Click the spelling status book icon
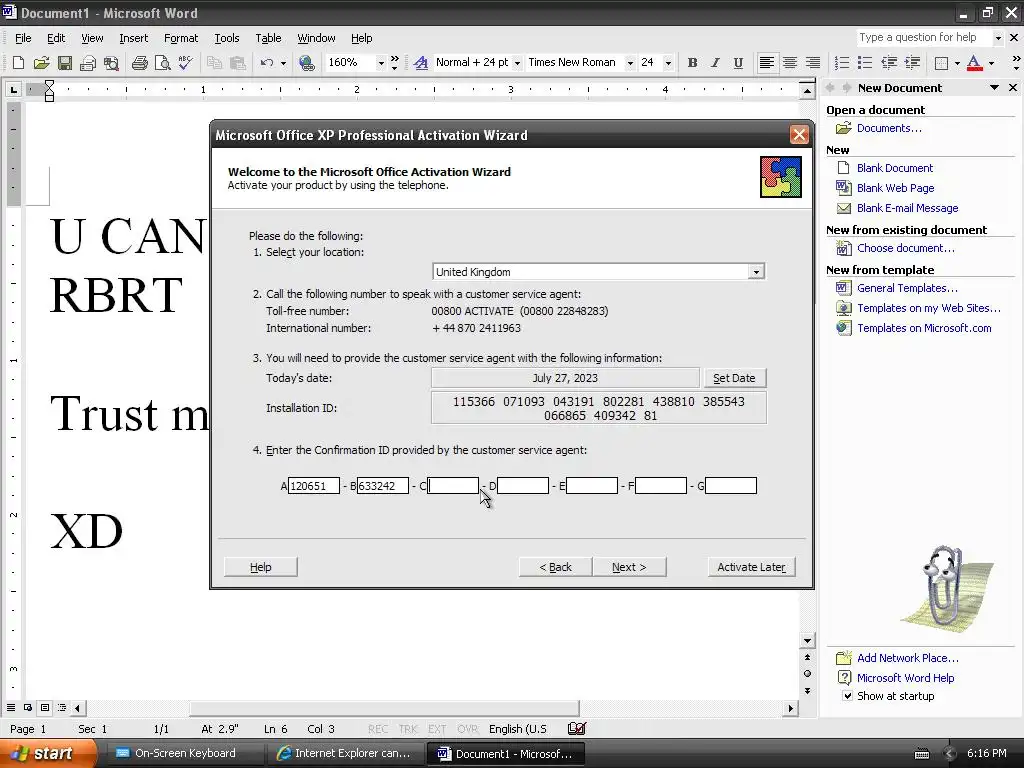The width and height of the screenshot is (1024, 768). coord(577,728)
